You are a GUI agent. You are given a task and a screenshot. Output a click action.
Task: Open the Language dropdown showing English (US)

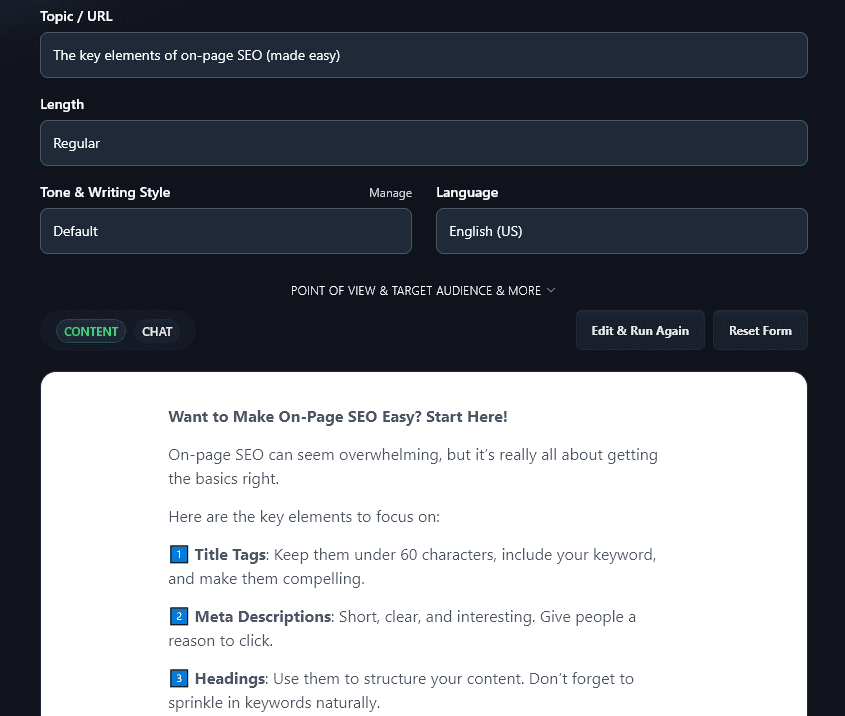coord(621,231)
